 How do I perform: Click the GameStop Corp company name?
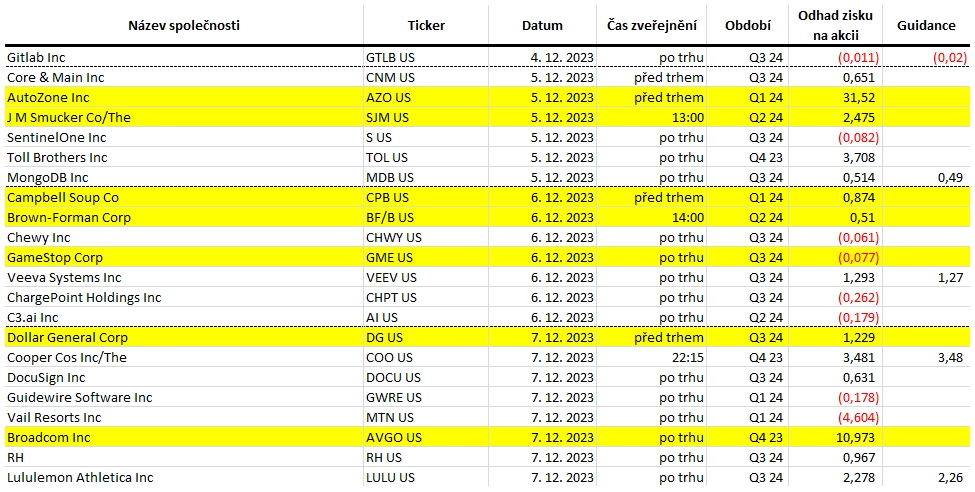55,258
